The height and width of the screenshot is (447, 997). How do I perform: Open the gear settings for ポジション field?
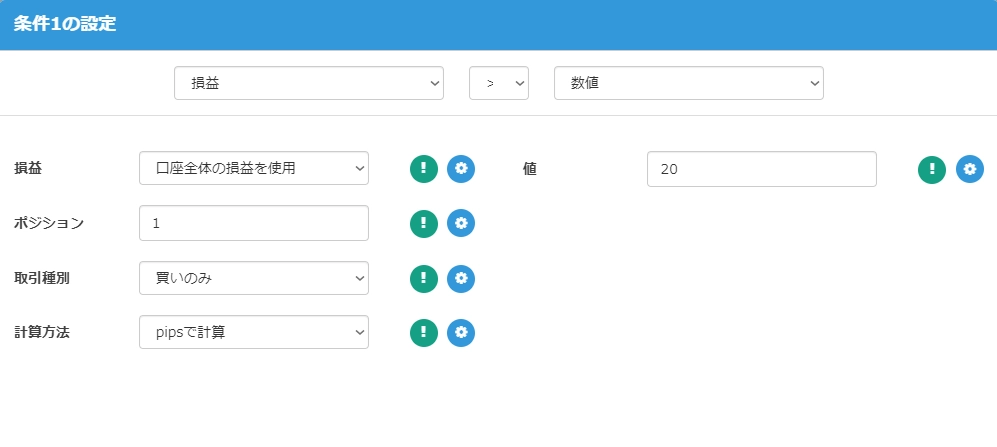click(461, 223)
